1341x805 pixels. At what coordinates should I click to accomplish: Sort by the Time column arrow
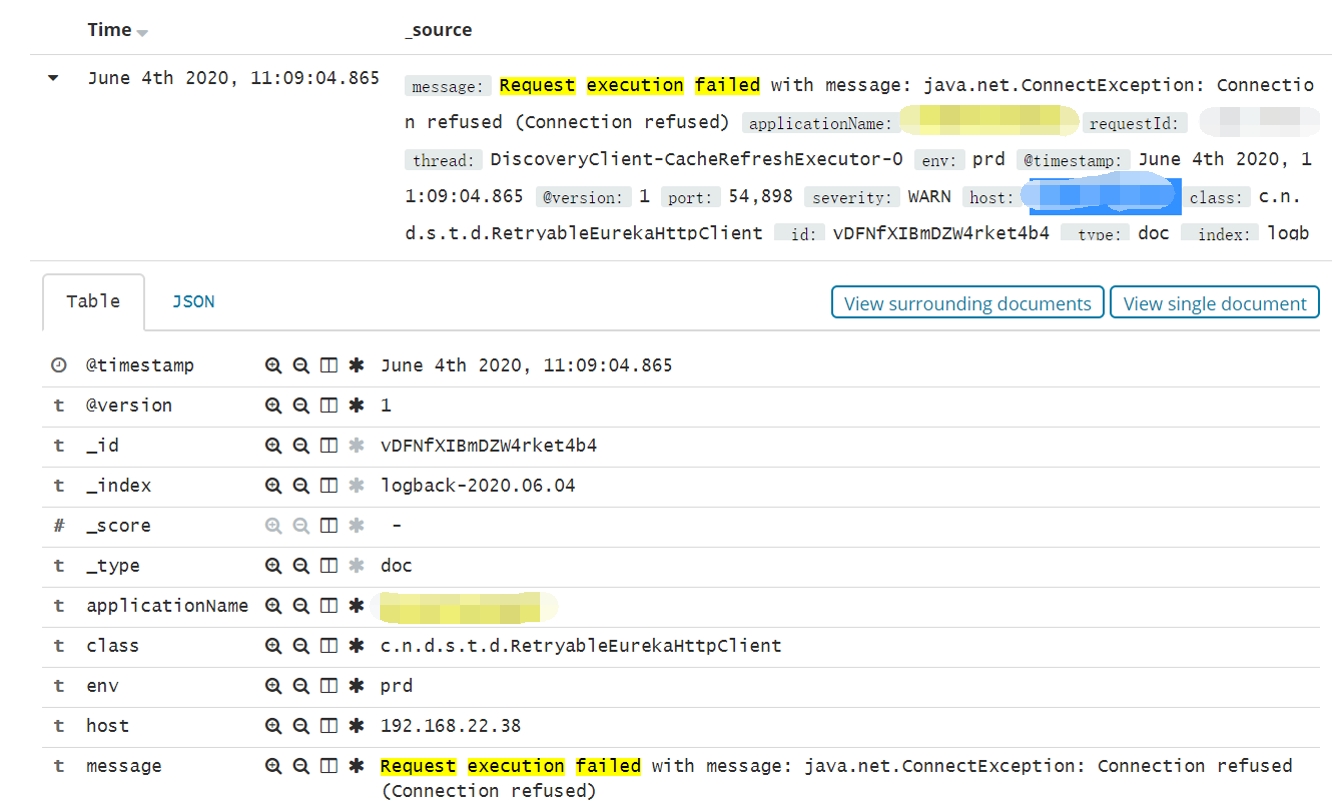coord(142,32)
